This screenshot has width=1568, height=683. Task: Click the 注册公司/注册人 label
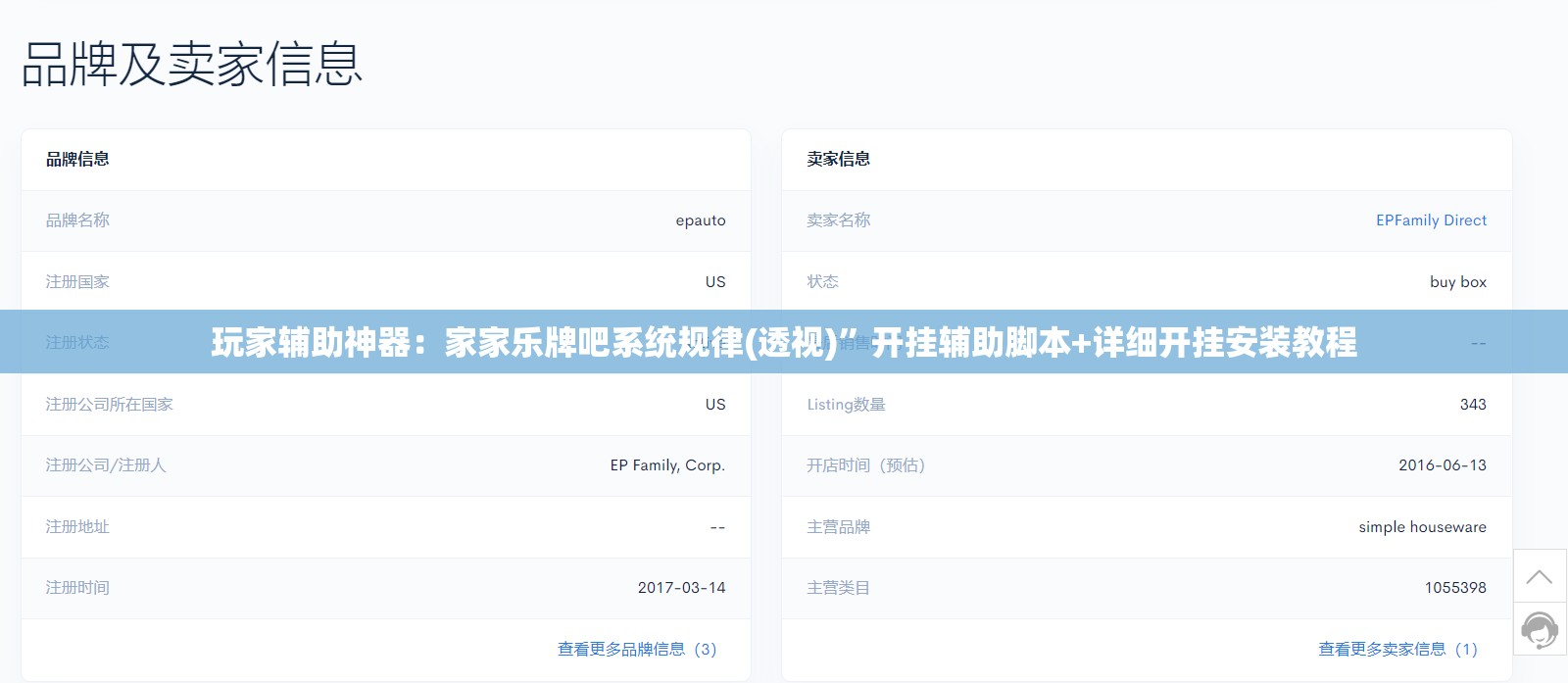point(106,465)
